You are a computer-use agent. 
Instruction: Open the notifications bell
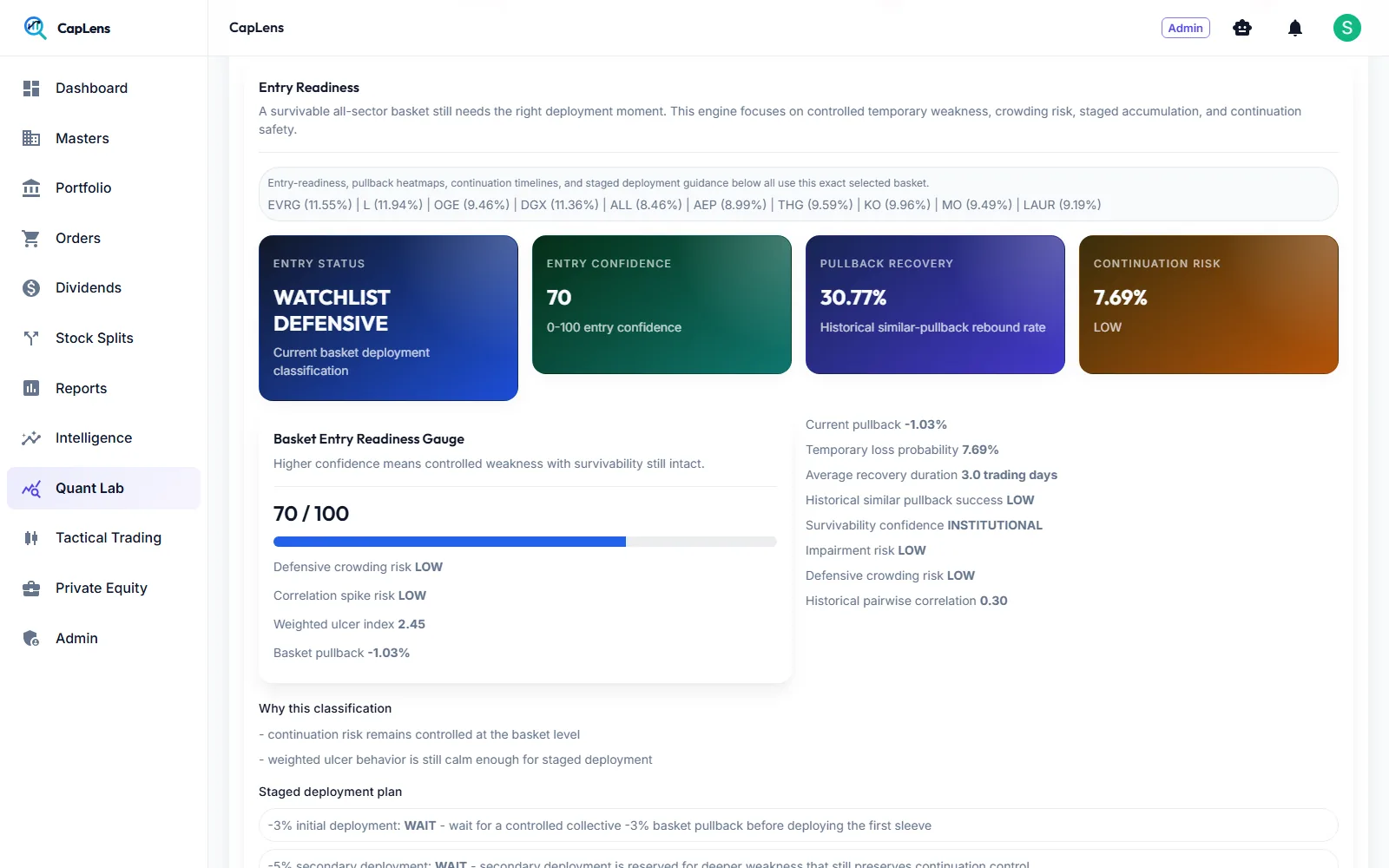[x=1295, y=28]
